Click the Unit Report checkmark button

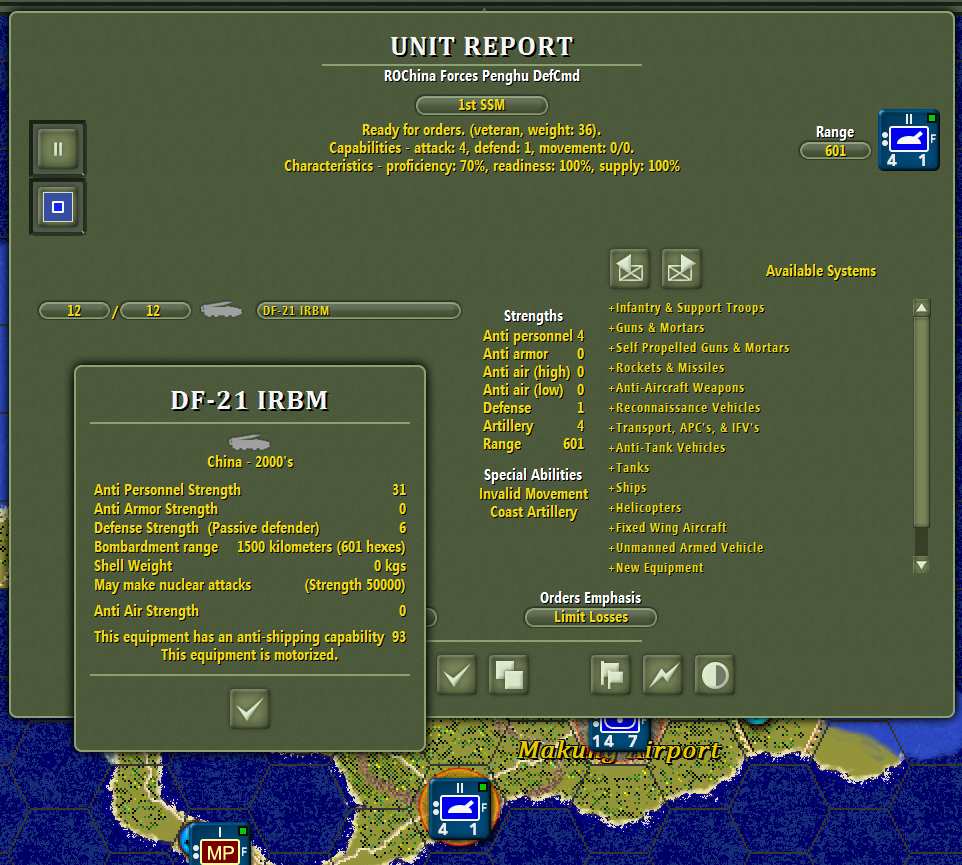456,675
